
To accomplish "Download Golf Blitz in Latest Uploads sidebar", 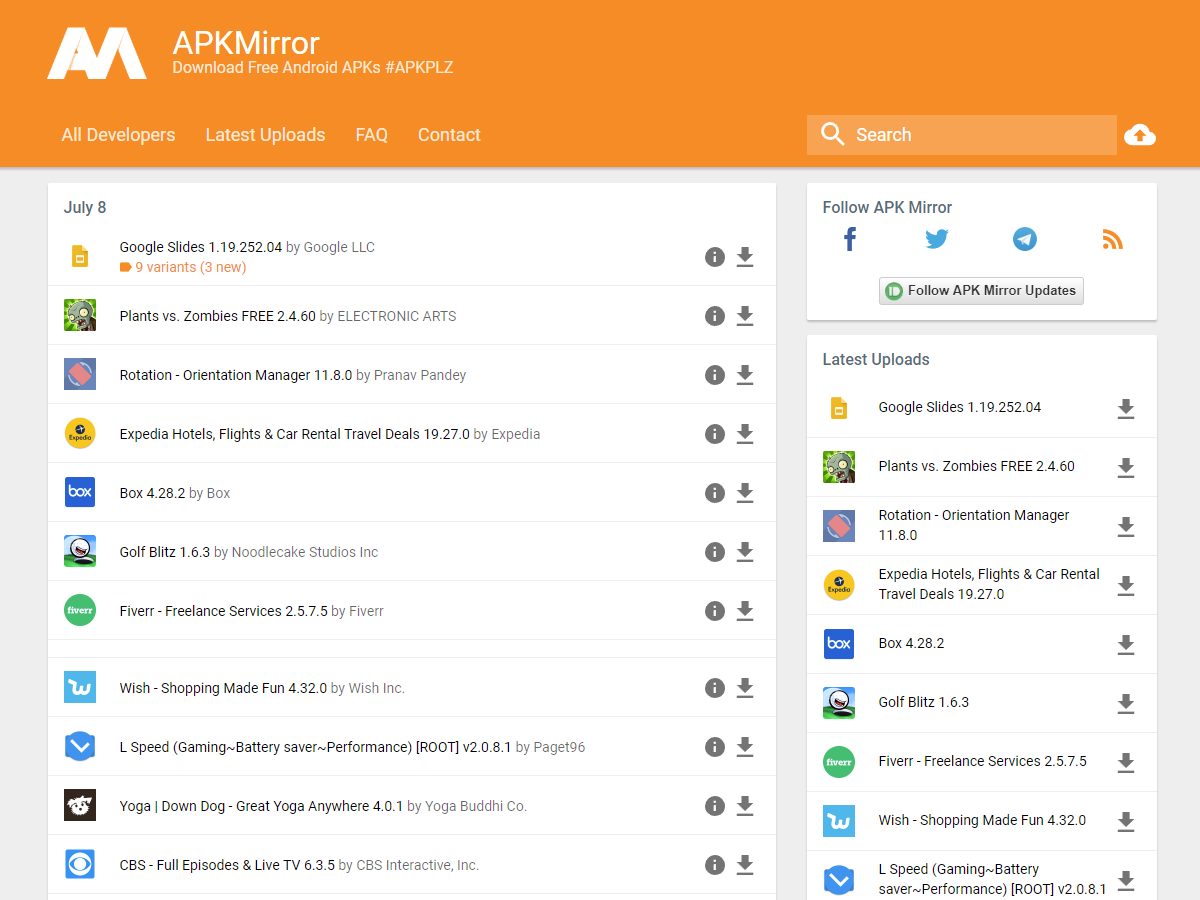I will (1126, 704).
